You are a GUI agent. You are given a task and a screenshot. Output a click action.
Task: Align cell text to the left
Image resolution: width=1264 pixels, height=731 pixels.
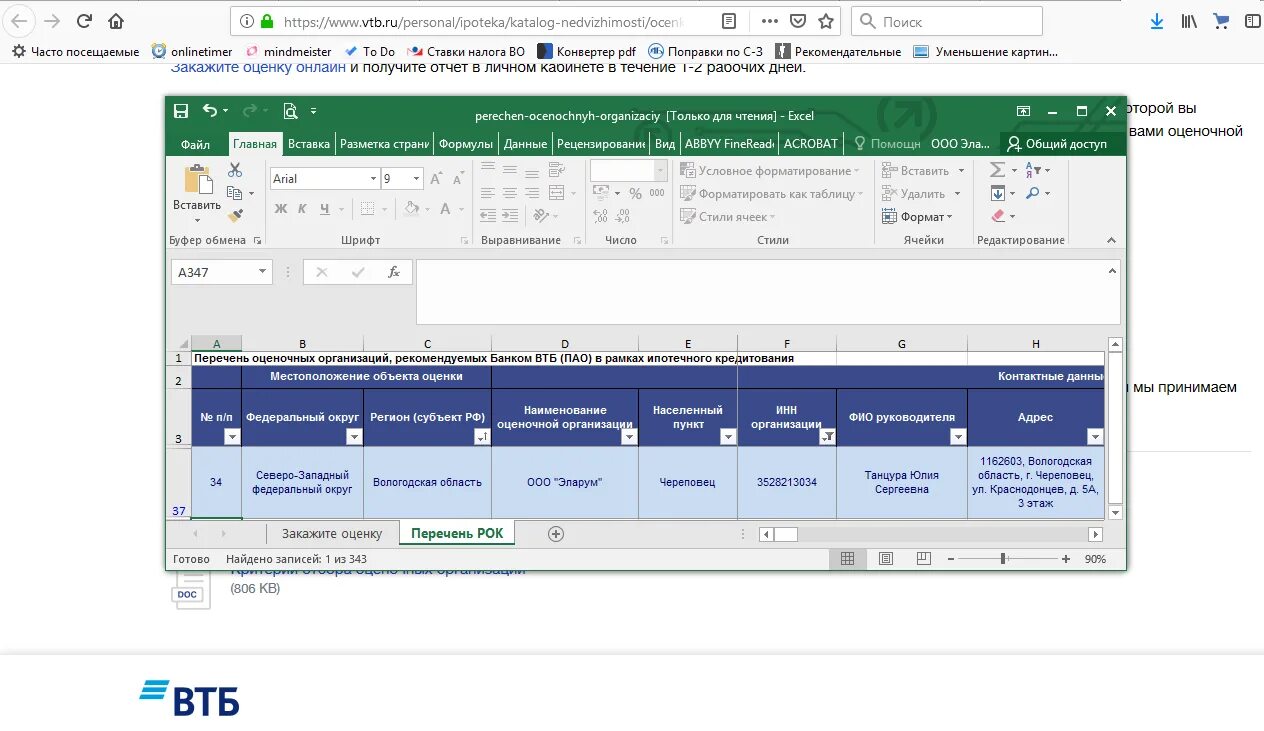click(x=488, y=193)
